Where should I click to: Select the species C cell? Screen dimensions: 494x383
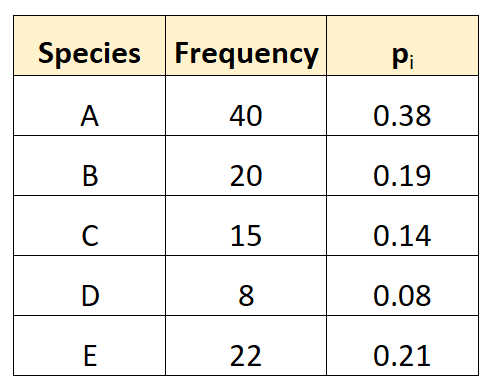coord(89,226)
